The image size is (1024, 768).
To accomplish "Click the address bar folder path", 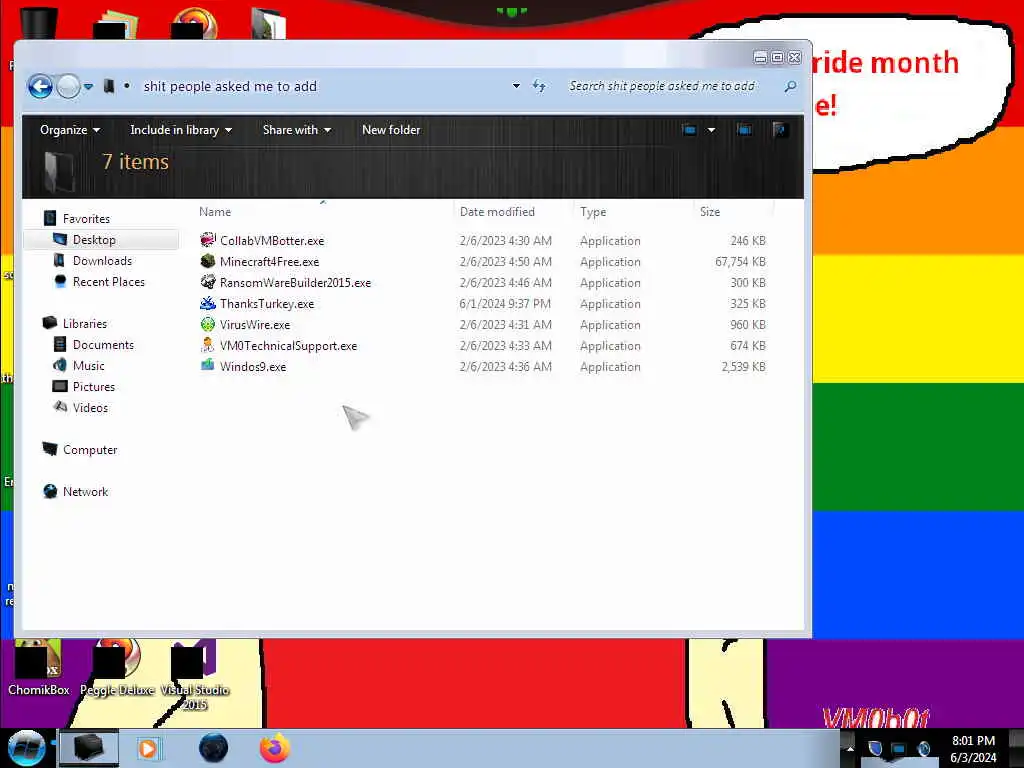I will 230,86.
